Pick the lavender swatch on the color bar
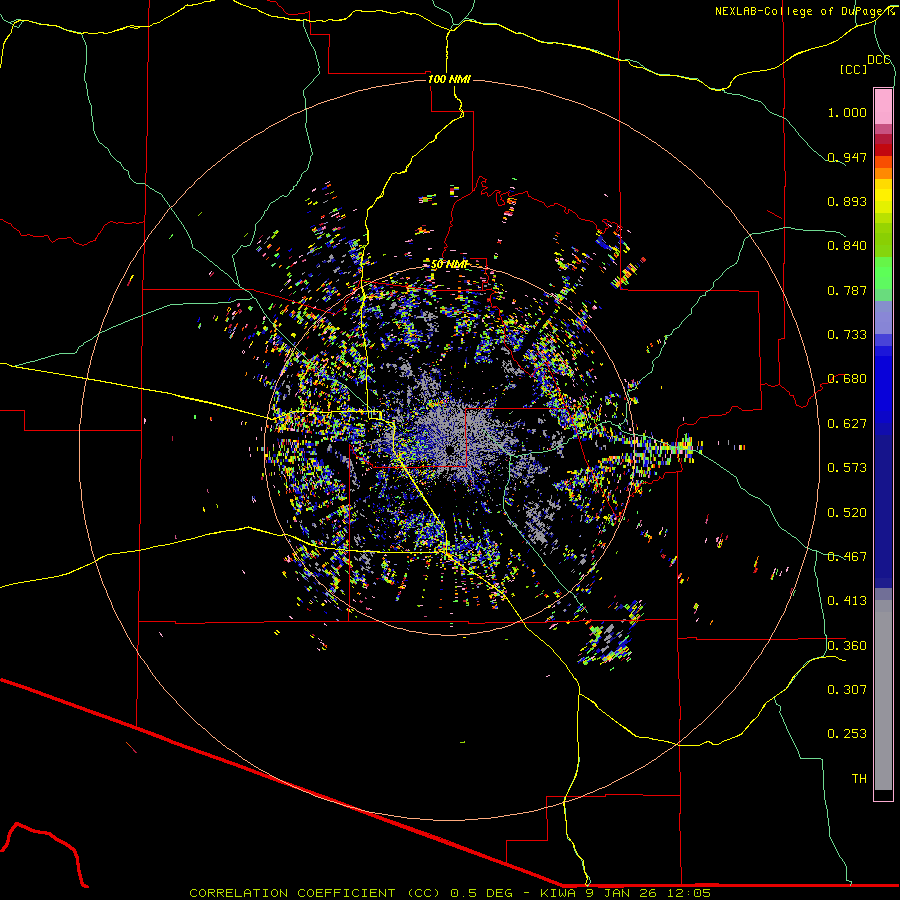The width and height of the screenshot is (900, 900). [x=883, y=317]
